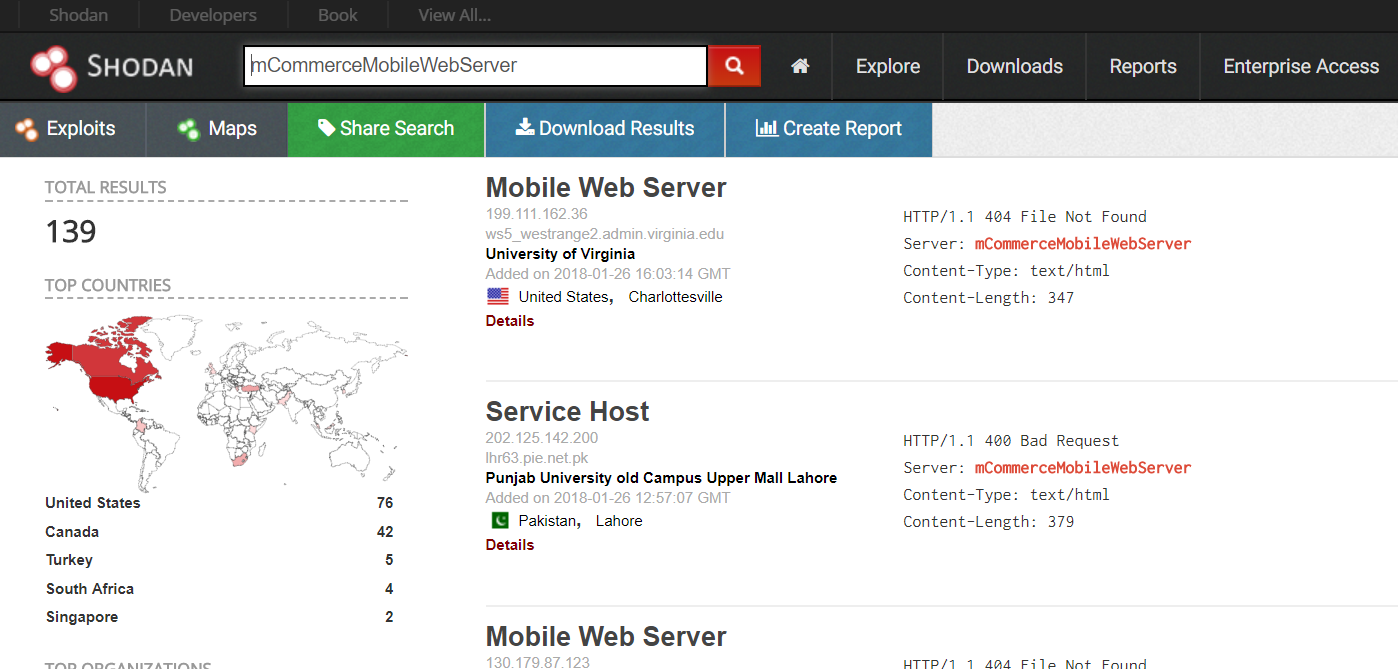This screenshot has height=669, width=1398.
Task: Open the Reports page
Action: [x=1142, y=66]
